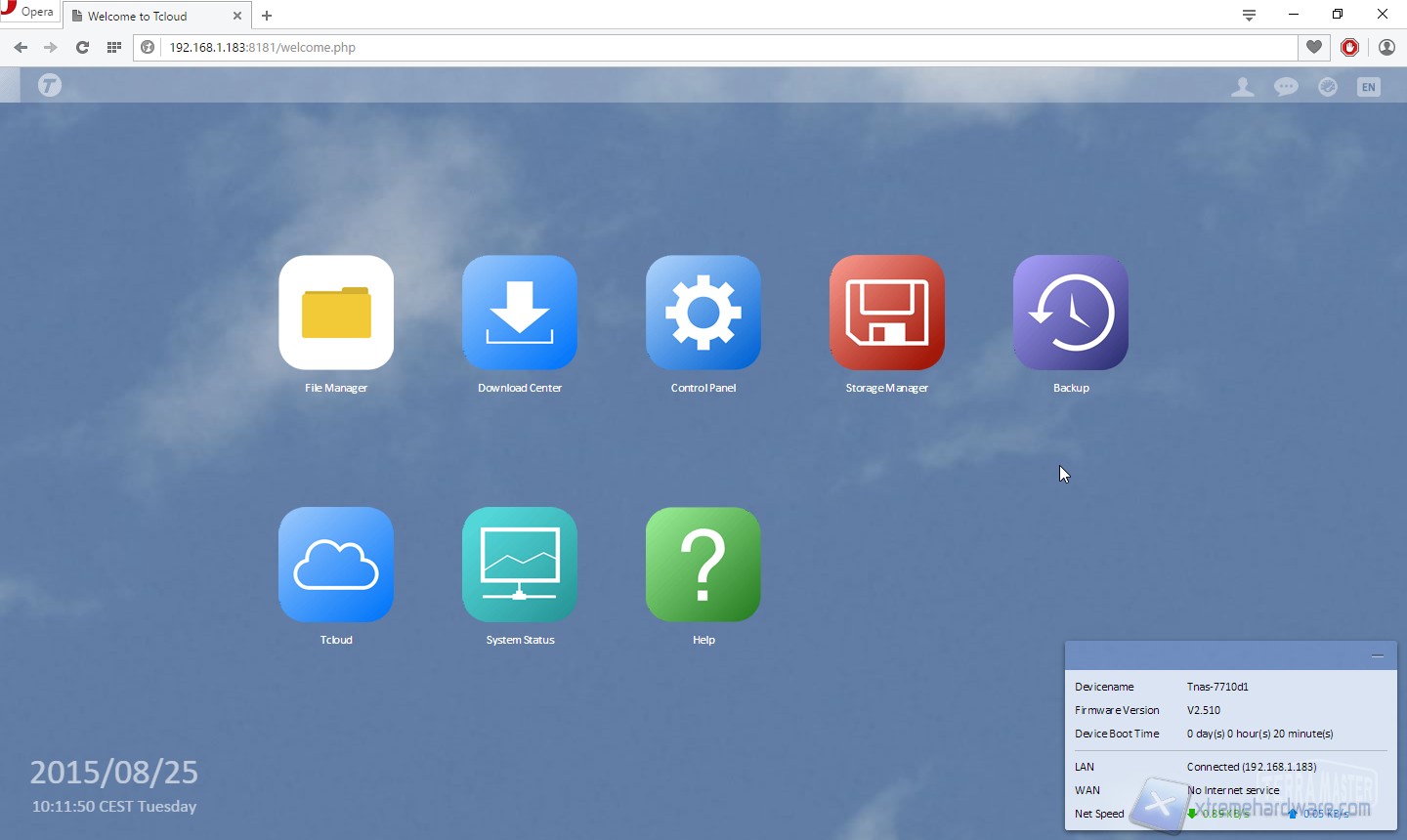Open a new browser tab
Image resolution: width=1407 pixels, height=840 pixels.
[x=267, y=16]
